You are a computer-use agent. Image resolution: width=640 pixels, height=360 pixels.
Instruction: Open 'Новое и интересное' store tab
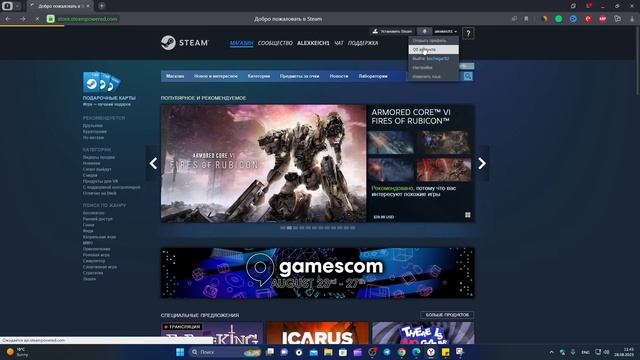(x=216, y=76)
